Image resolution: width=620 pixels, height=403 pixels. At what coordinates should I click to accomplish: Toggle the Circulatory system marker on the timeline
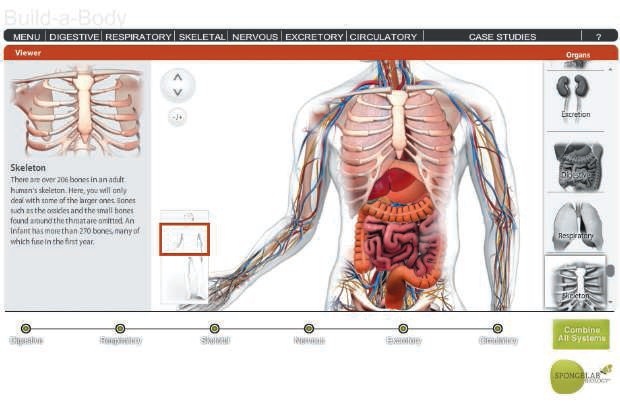497,328
